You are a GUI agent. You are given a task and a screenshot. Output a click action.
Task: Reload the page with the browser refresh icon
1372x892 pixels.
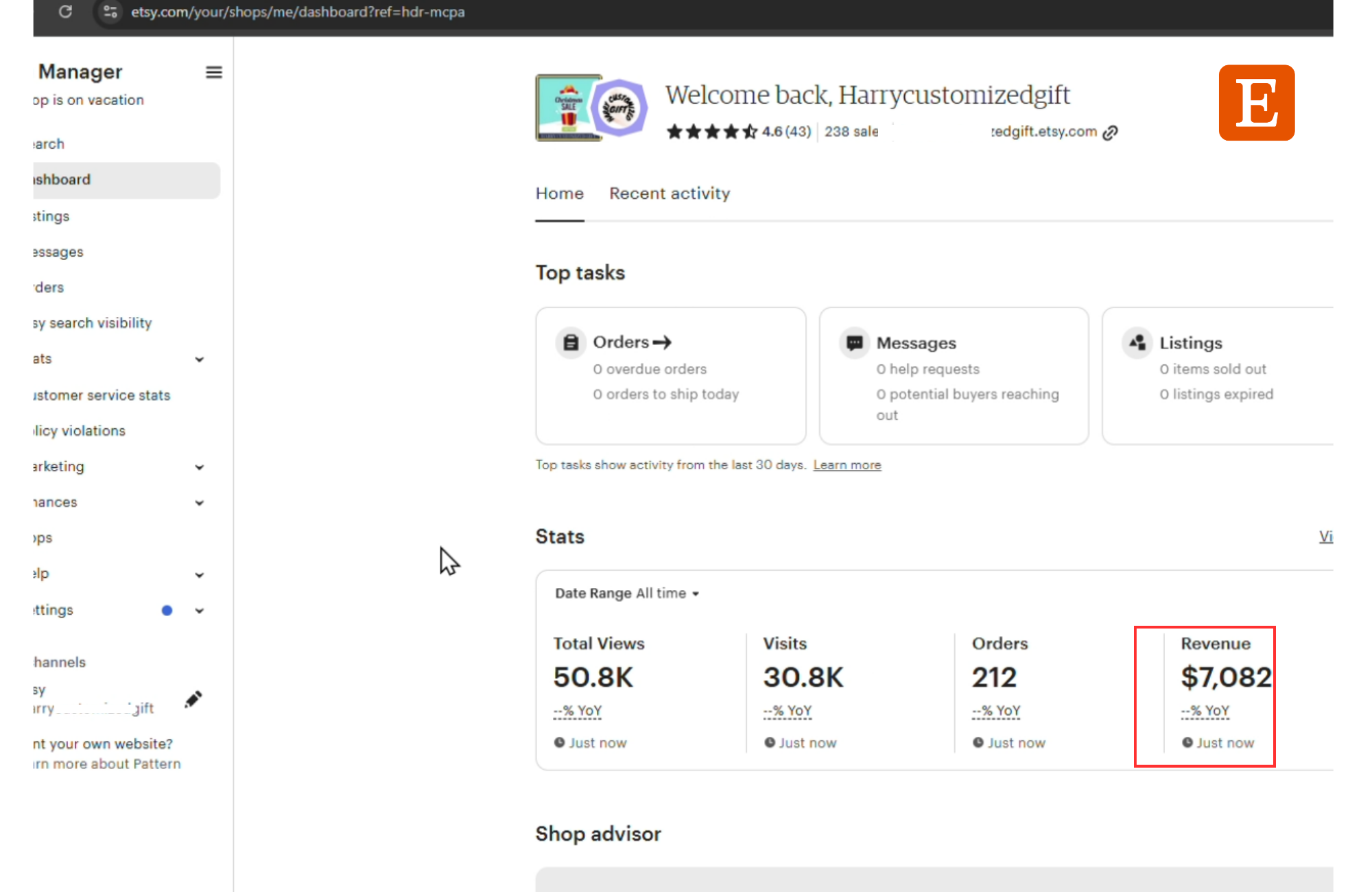click(65, 12)
